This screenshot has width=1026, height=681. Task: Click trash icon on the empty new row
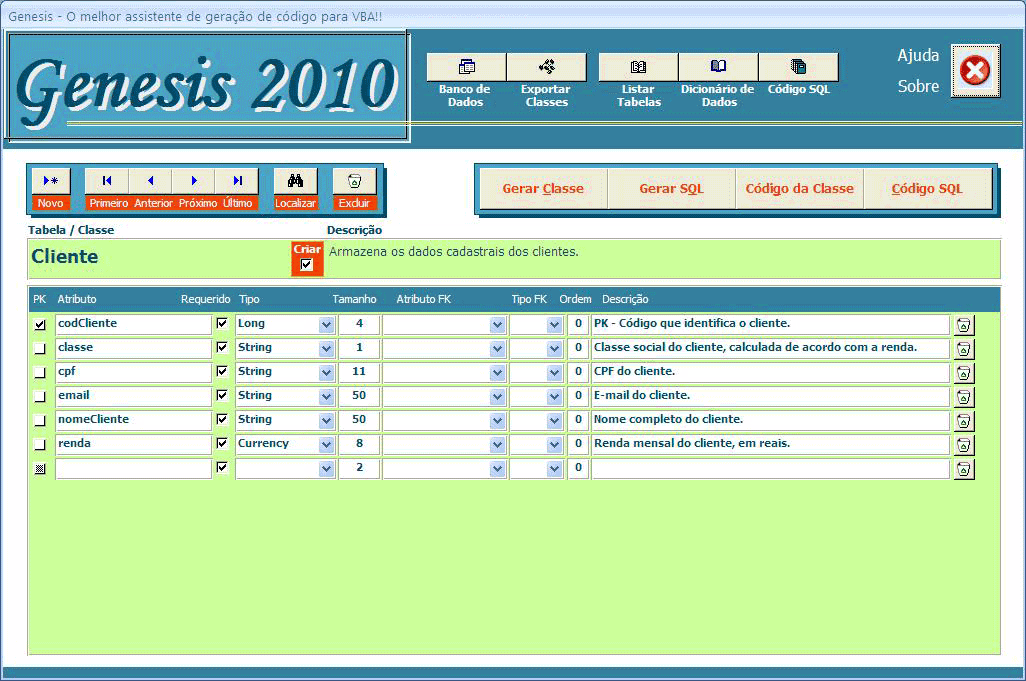964,469
